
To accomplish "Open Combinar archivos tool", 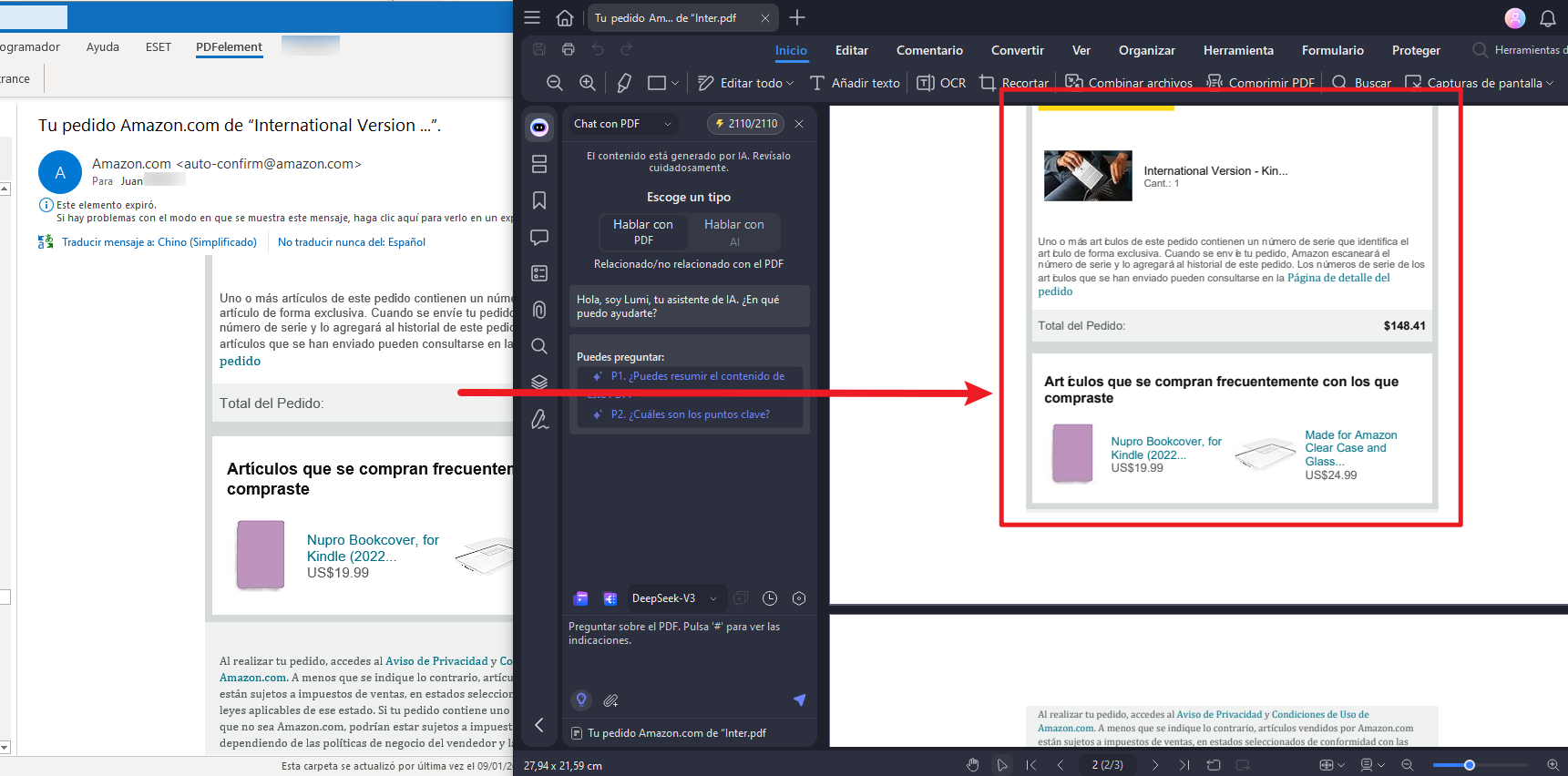I will coord(1129,83).
